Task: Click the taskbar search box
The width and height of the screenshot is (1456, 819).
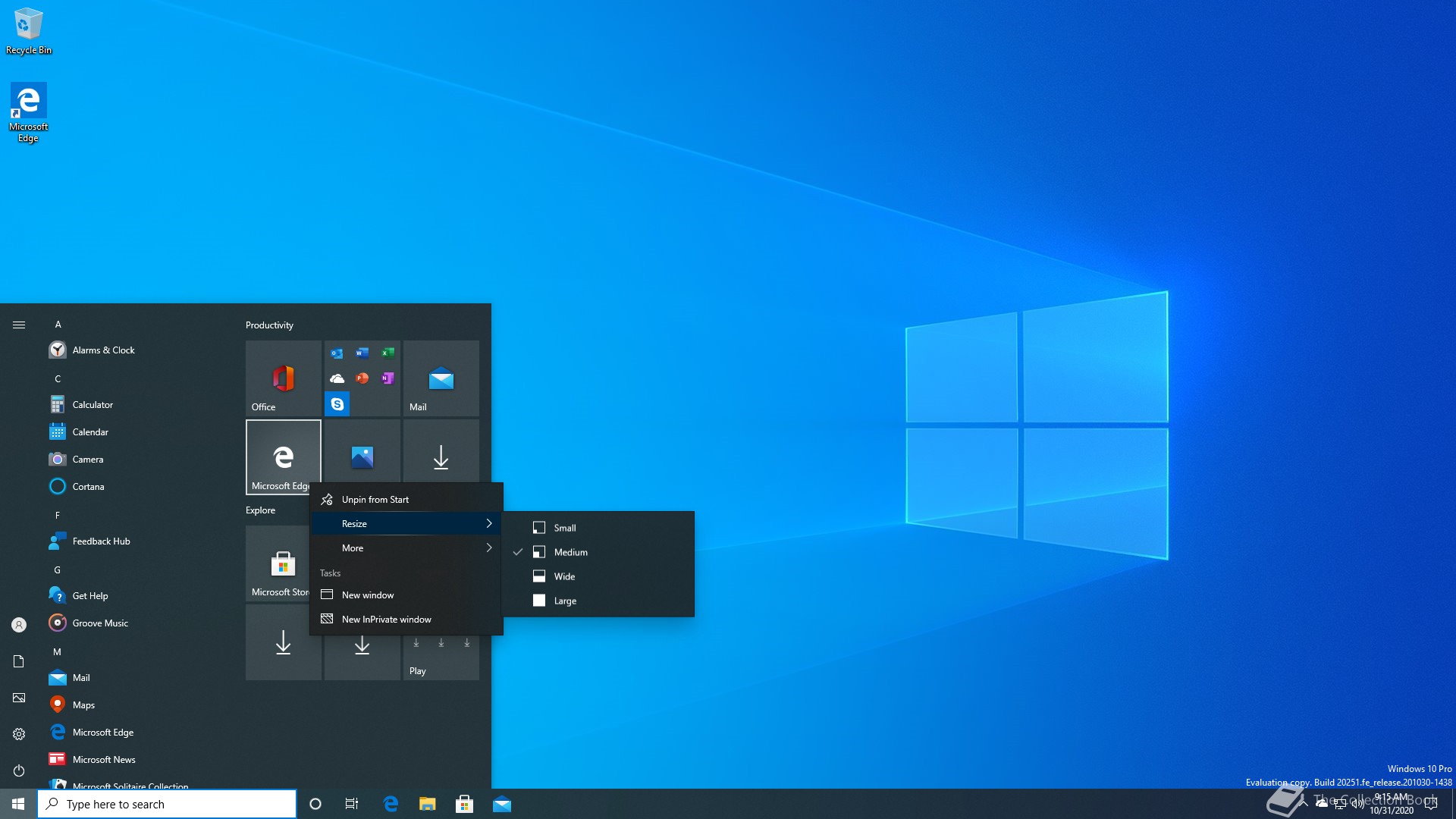Action: tap(167, 804)
